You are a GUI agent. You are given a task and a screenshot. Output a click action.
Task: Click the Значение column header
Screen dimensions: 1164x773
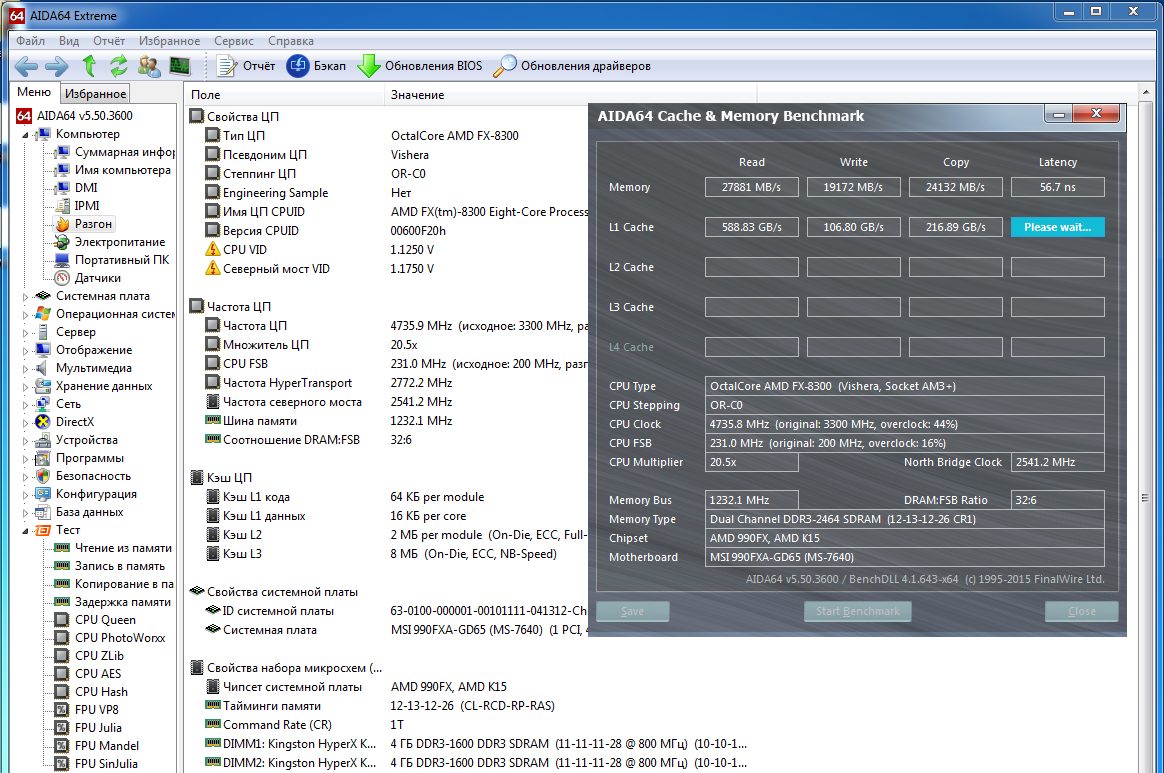pos(570,94)
